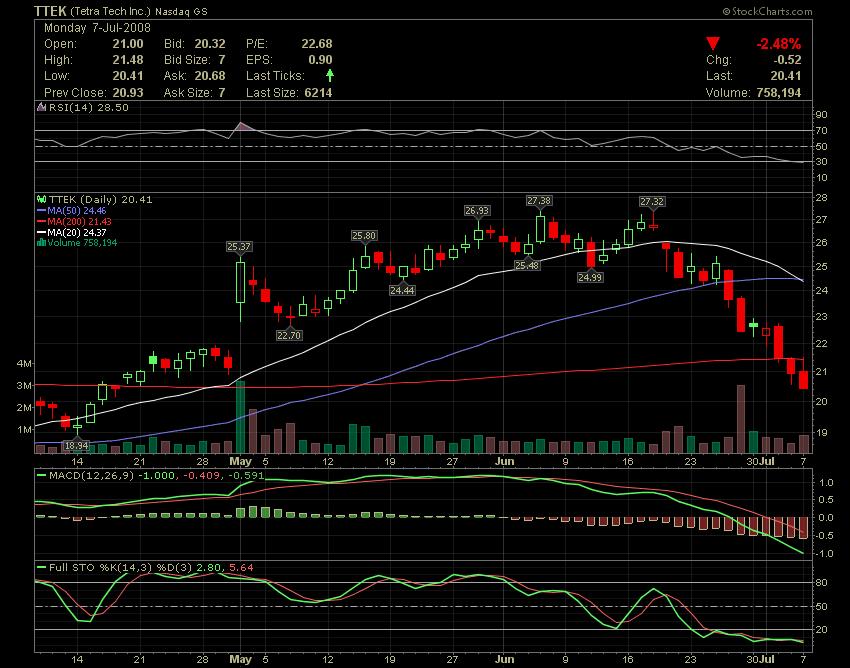Image resolution: width=850 pixels, height=668 pixels.
Task: Click the 27.32 price callout
Action: 652,202
